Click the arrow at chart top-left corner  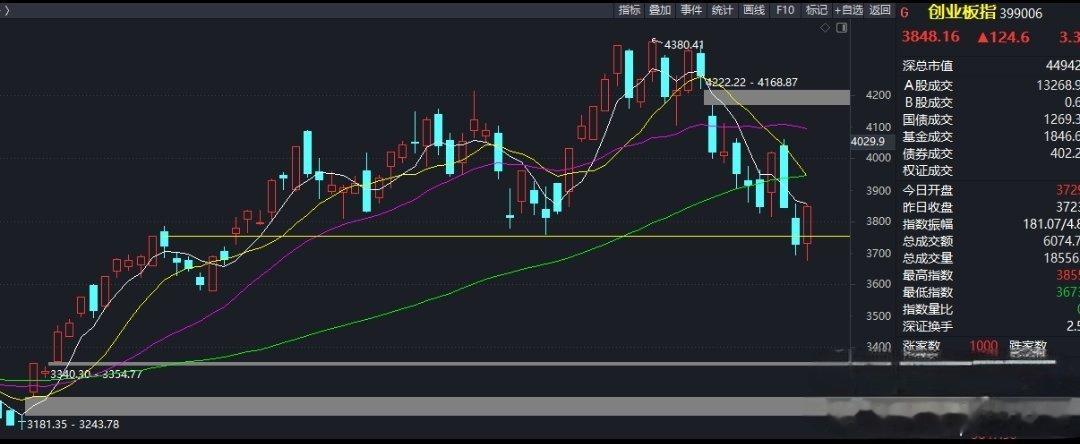tap(7, 10)
